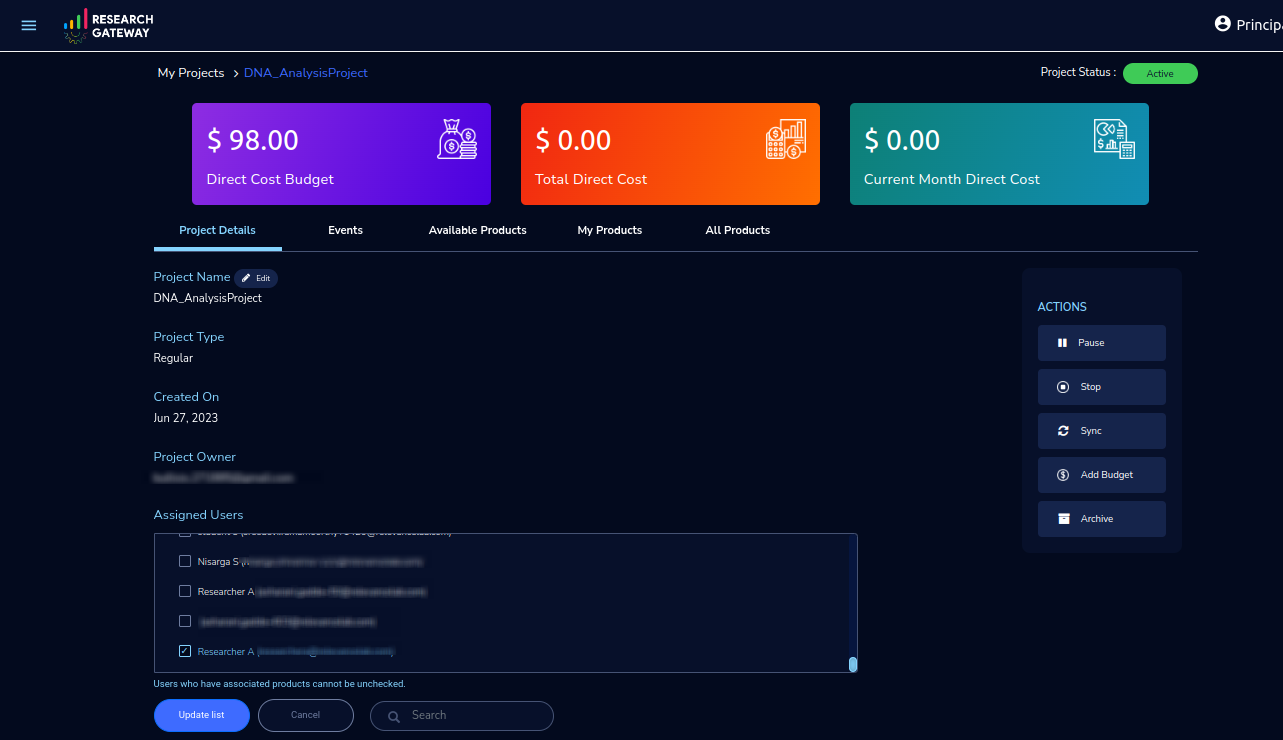Check the Nisarga S user checkbox
Viewport: 1283px width, 740px height.
click(185, 561)
